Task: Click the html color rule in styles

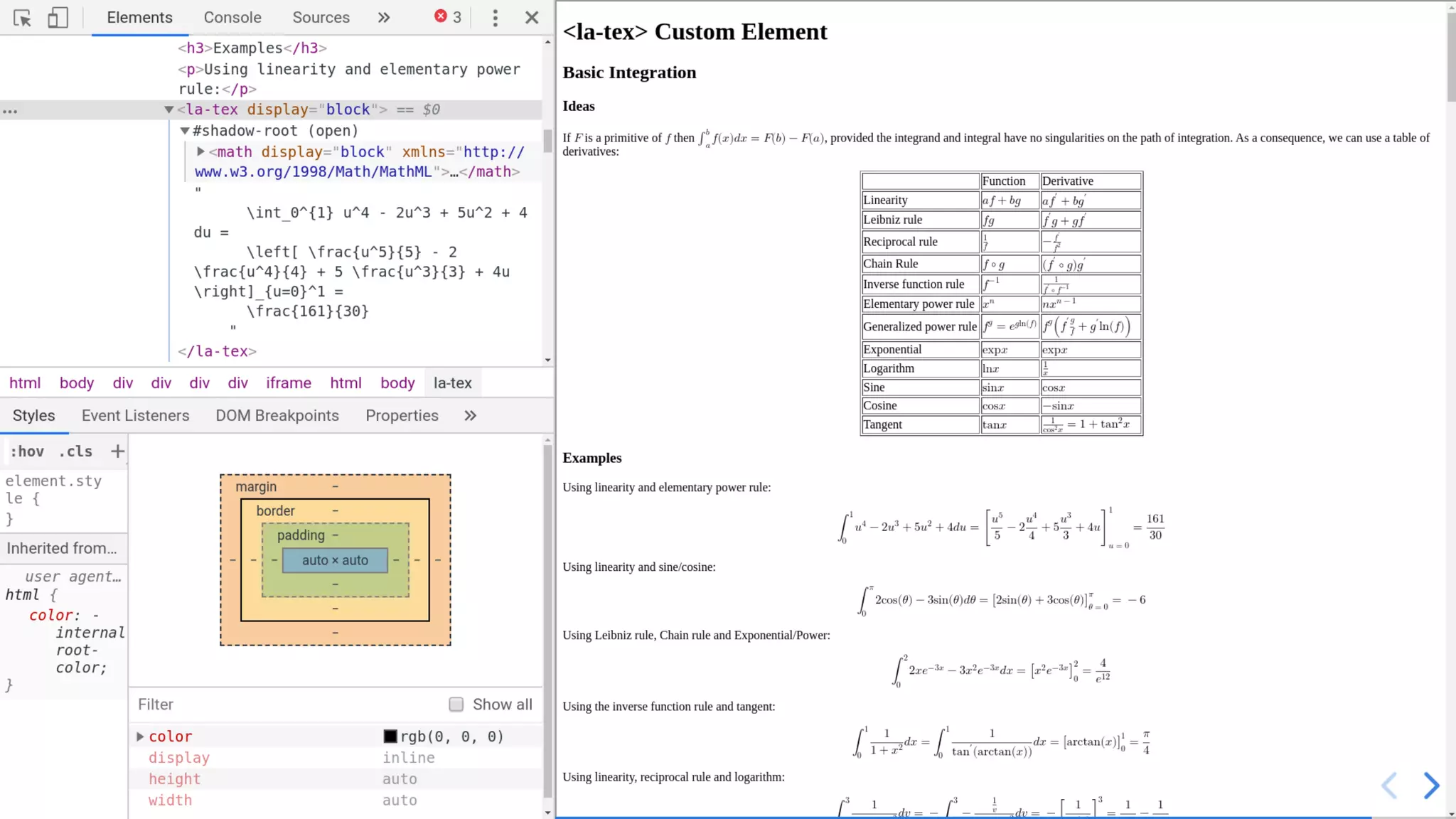Action: click(x=64, y=631)
